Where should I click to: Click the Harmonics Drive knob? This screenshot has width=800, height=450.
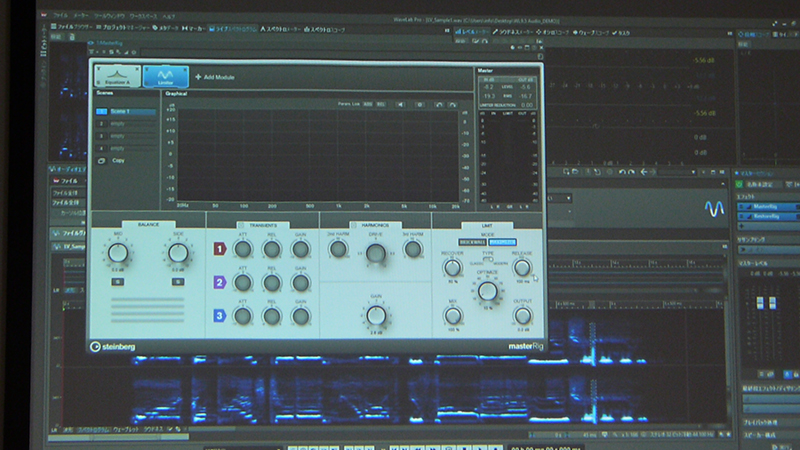click(x=374, y=254)
